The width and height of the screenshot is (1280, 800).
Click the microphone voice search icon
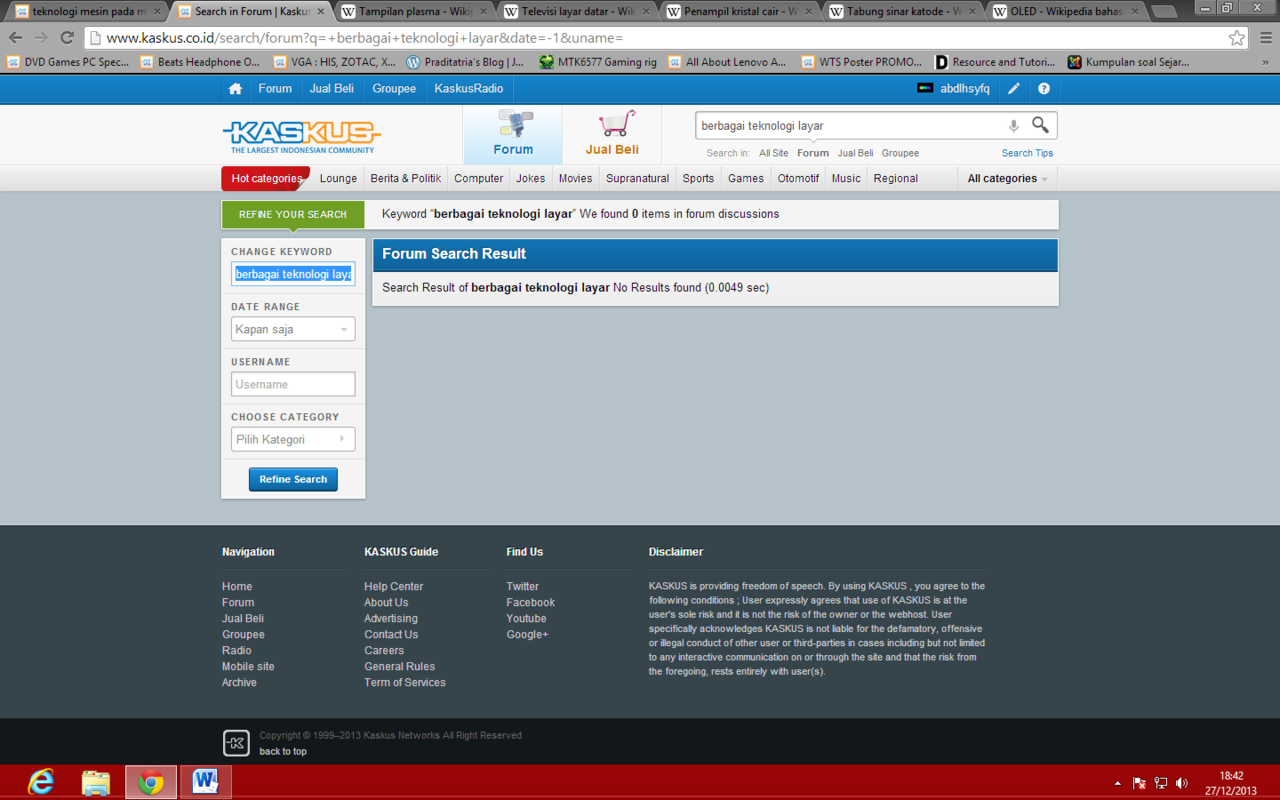pos(1013,126)
